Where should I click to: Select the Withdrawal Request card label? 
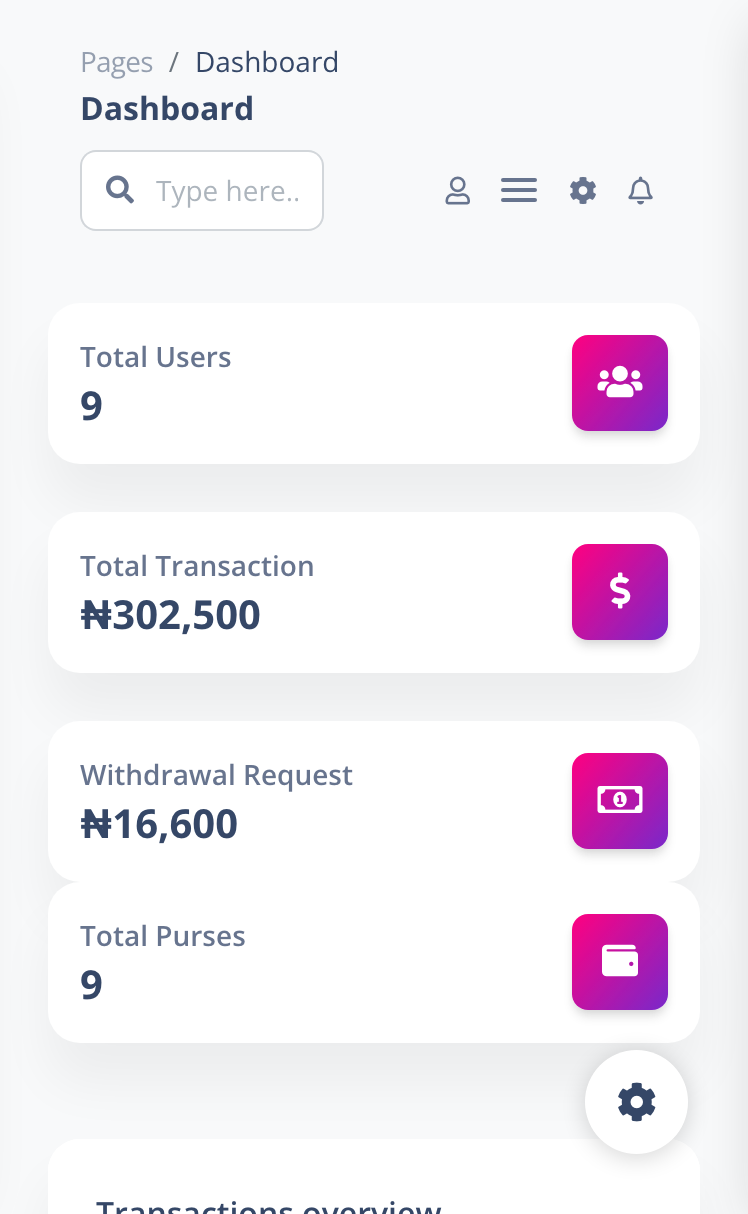[x=216, y=775]
